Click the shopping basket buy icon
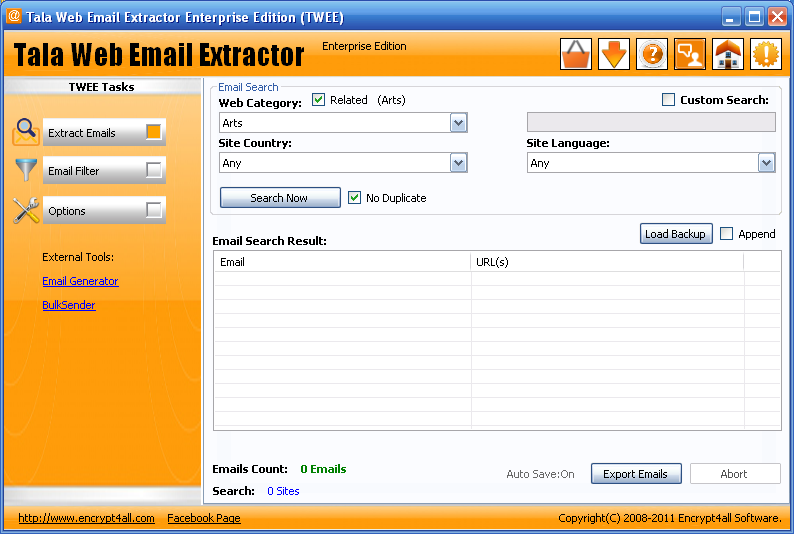The image size is (794, 534). [576, 54]
